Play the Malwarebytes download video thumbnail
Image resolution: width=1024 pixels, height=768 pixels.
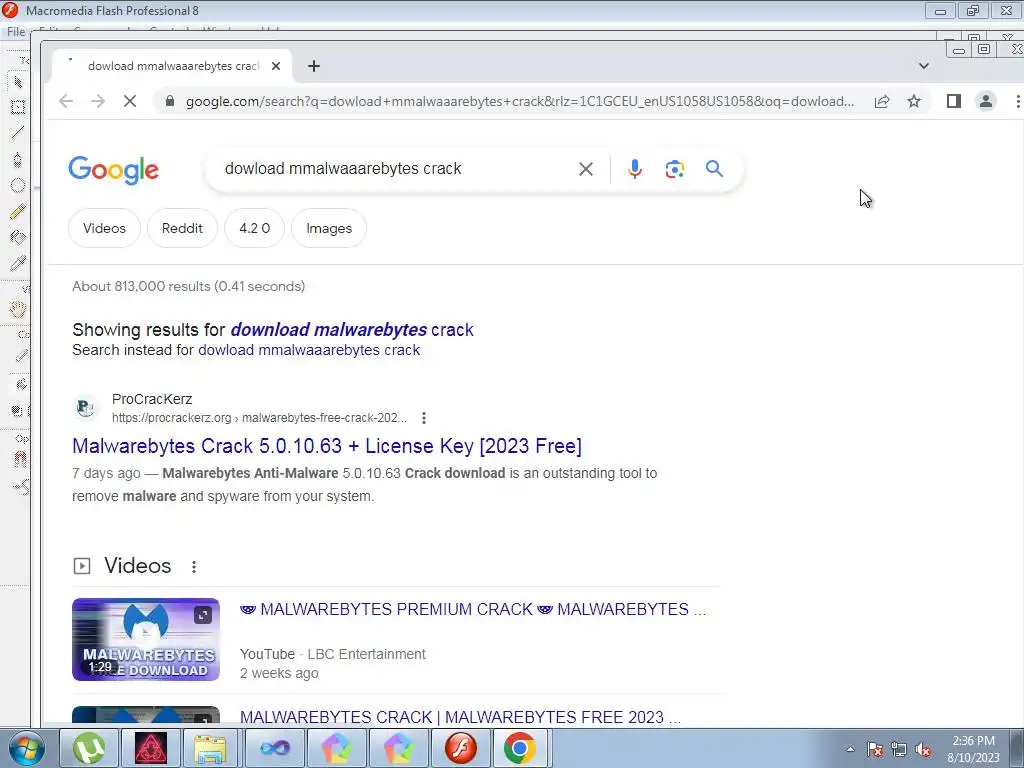click(146, 639)
